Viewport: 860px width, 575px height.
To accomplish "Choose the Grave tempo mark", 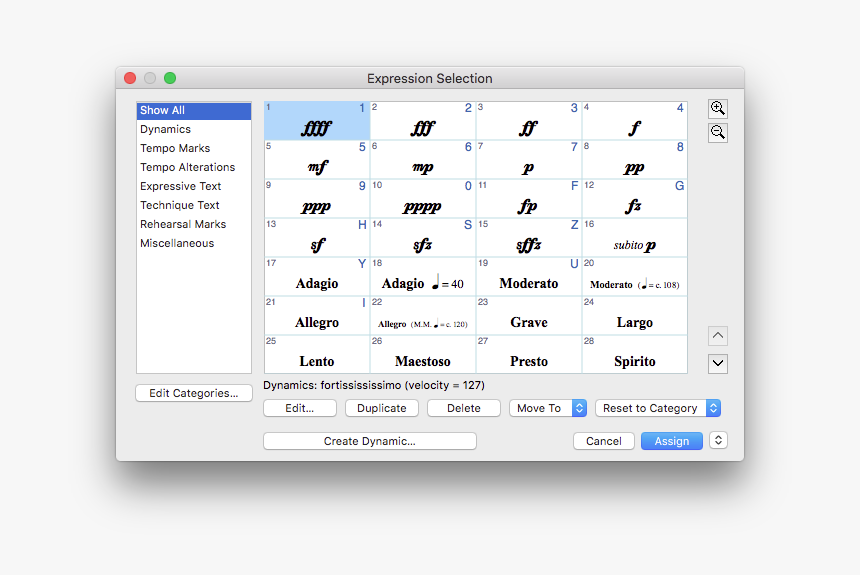I will click(x=529, y=315).
